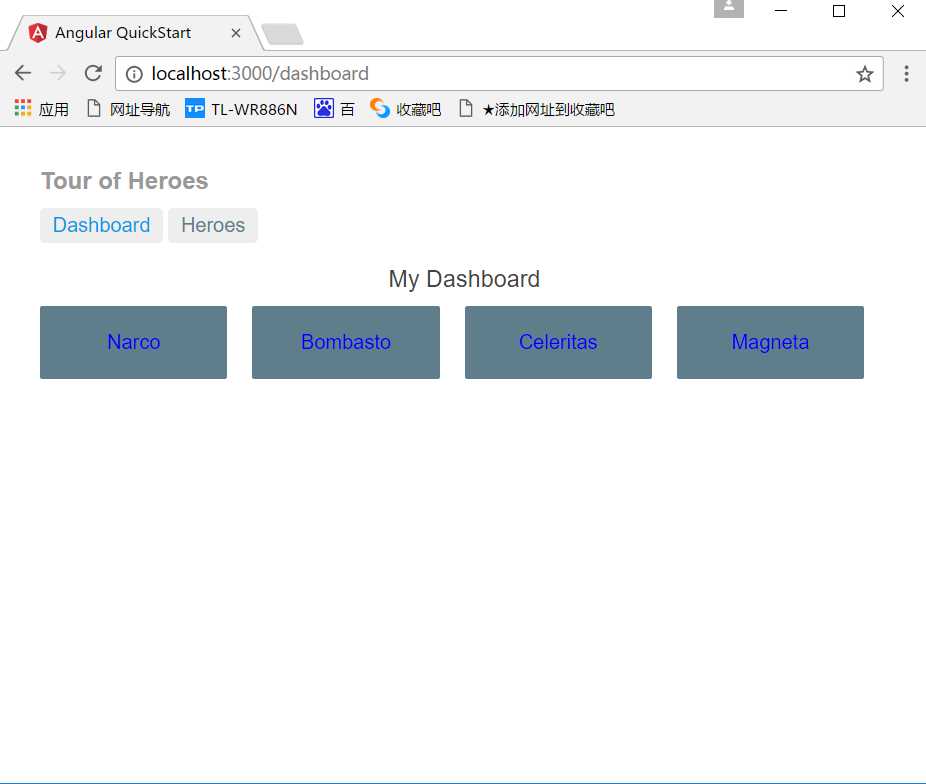The image size is (926, 784).
Task: Minimize the Chrome window
Action: [x=781, y=11]
